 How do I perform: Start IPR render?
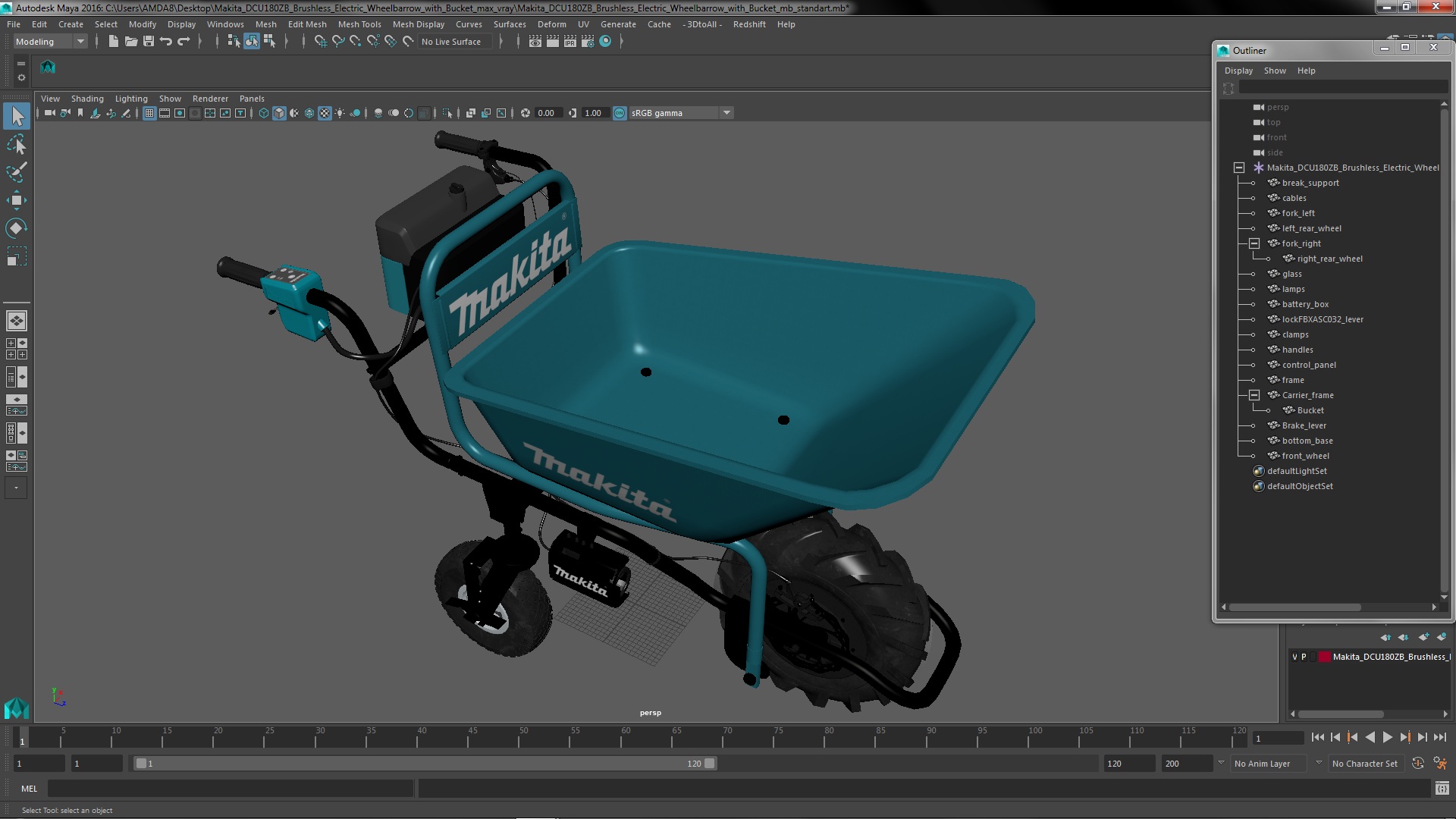click(570, 42)
